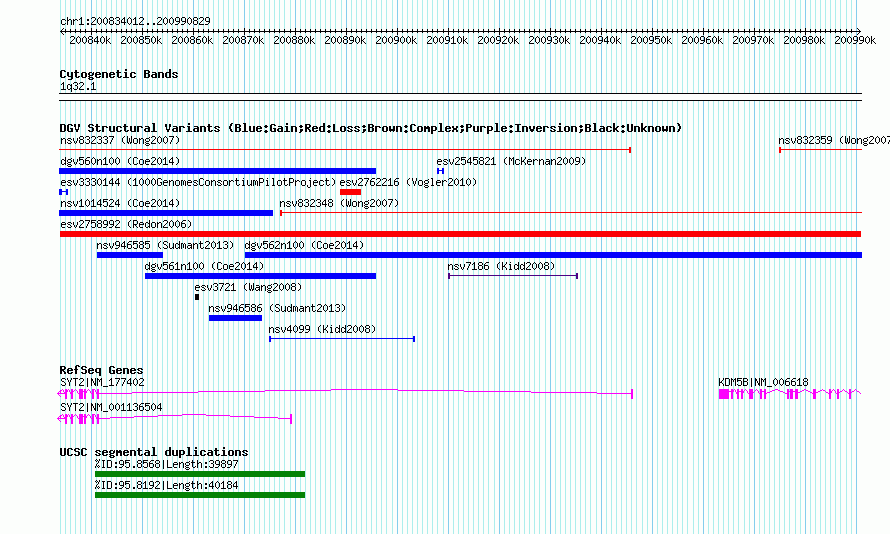Open the dgv562n100 (Coe2014) variant label
Image resolution: width=890 pixels, height=534 pixels.
(304, 245)
